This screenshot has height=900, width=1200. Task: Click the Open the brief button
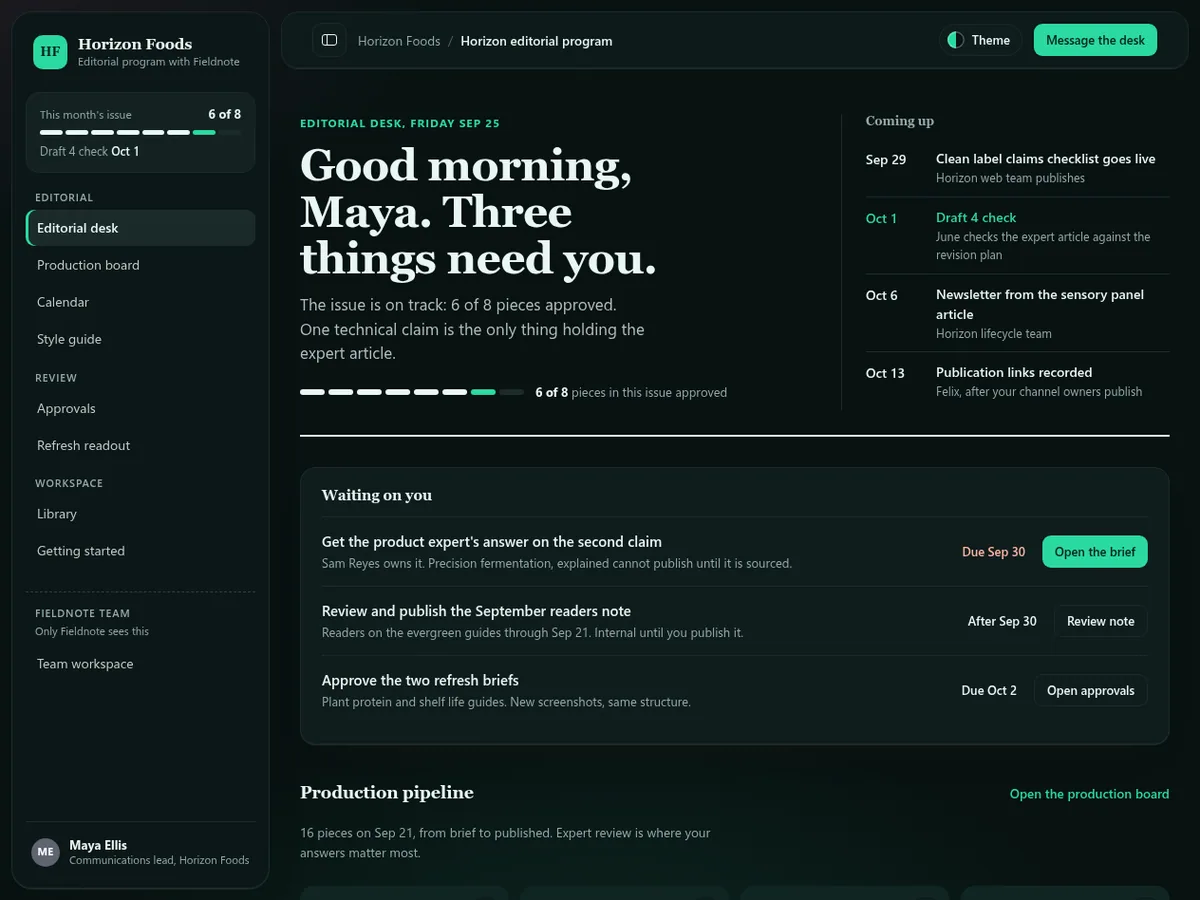pos(1095,552)
